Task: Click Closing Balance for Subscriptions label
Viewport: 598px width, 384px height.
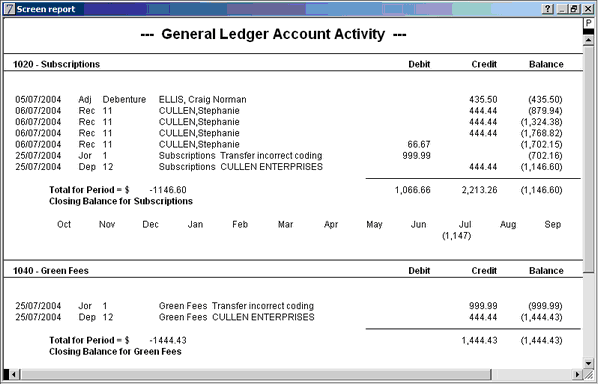Action: 121,201
